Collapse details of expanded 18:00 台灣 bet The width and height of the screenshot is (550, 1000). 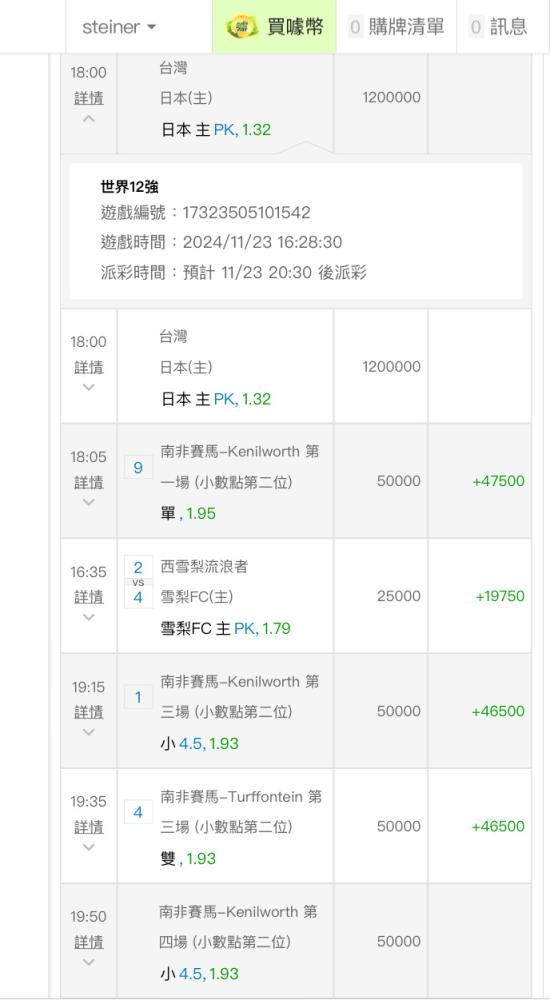[x=89, y=119]
